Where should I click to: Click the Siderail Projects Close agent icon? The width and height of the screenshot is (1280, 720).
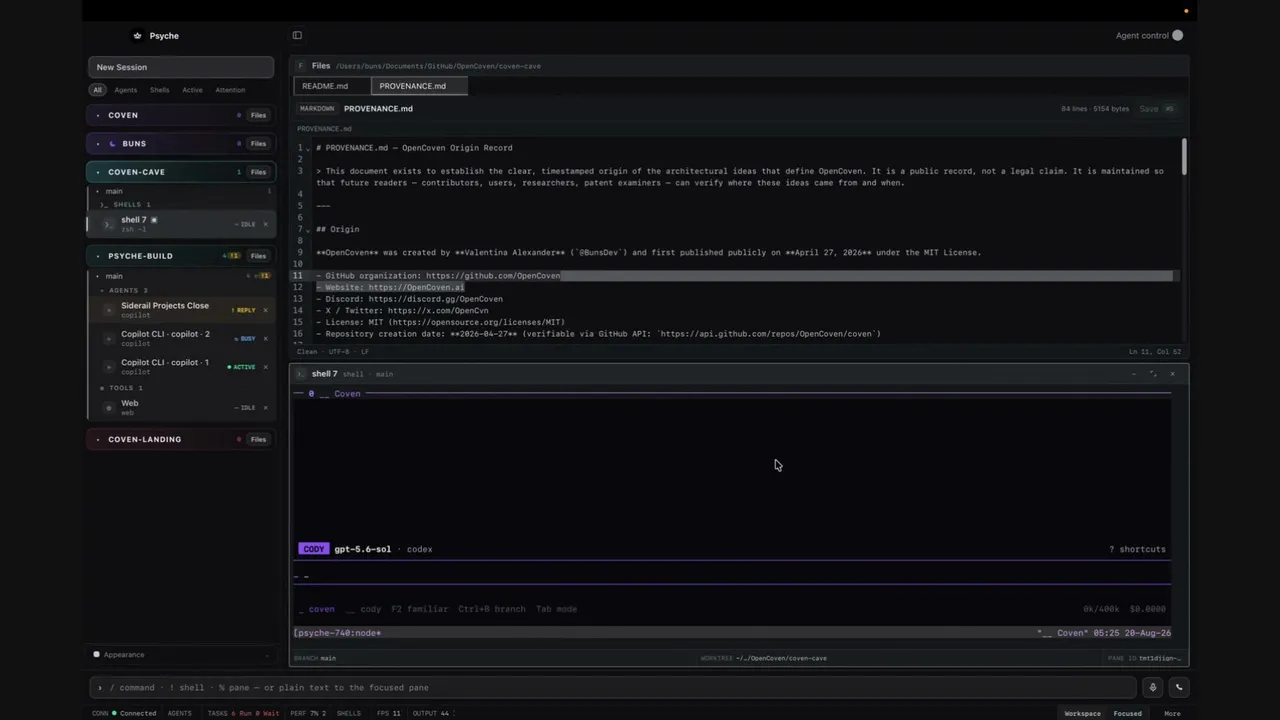(x=109, y=310)
